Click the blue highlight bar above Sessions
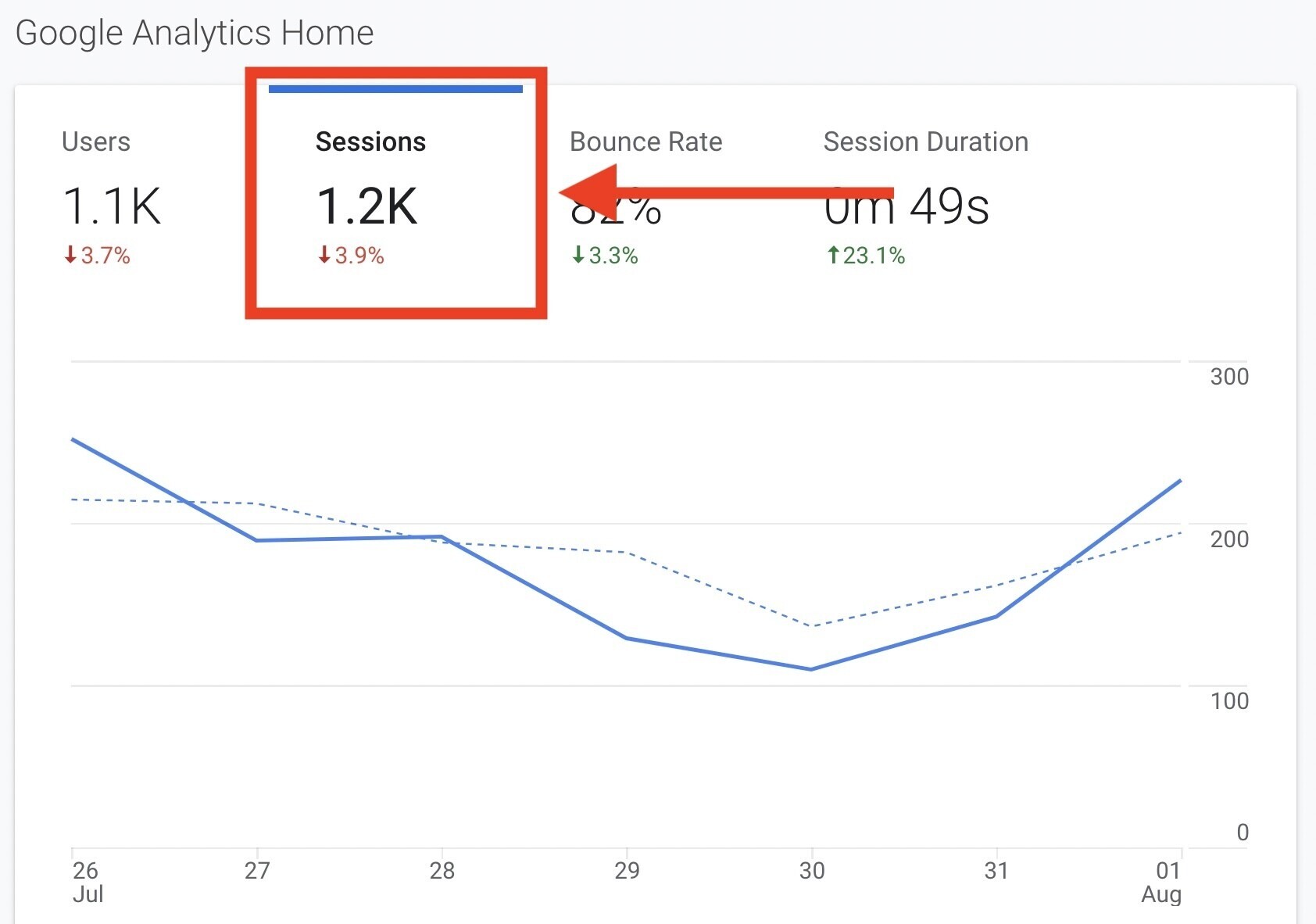Image resolution: width=1316 pixels, height=924 pixels. click(x=395, y=89)
